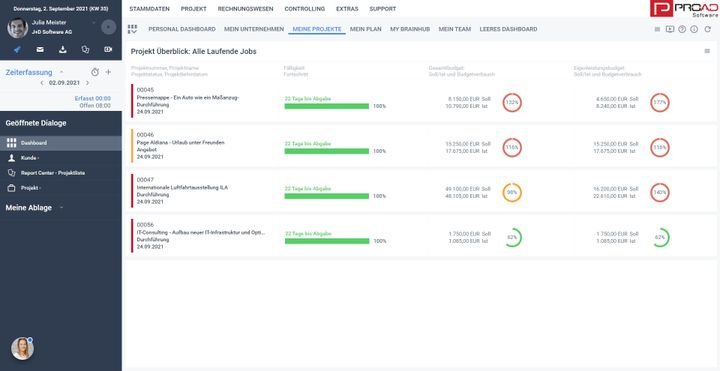
Task: Expand the Meine Ablage section arrow
Action: pyautogui.click(x=61, y=208)
